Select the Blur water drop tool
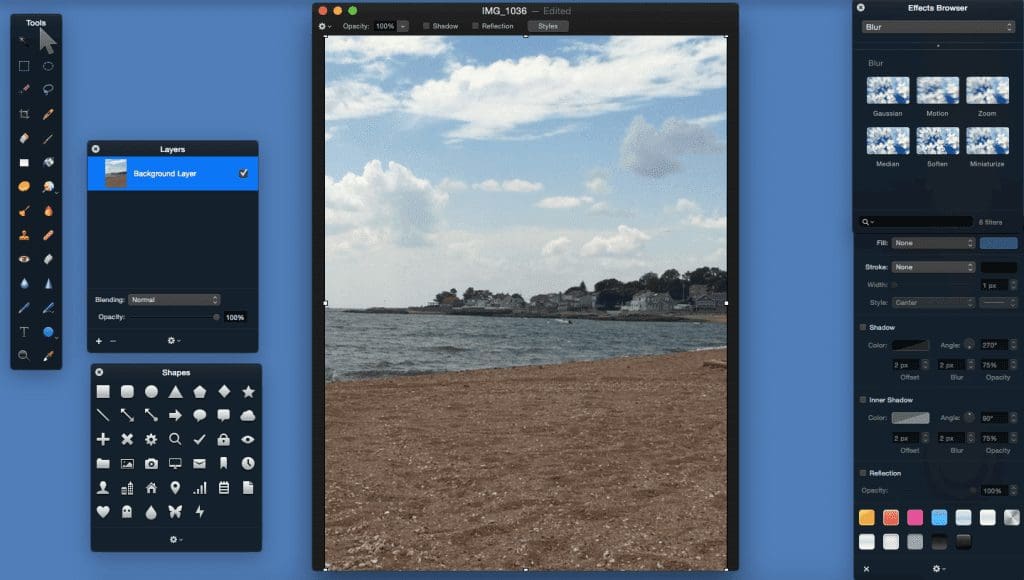This screenshot has width=1024, height=580. (24, 283)
